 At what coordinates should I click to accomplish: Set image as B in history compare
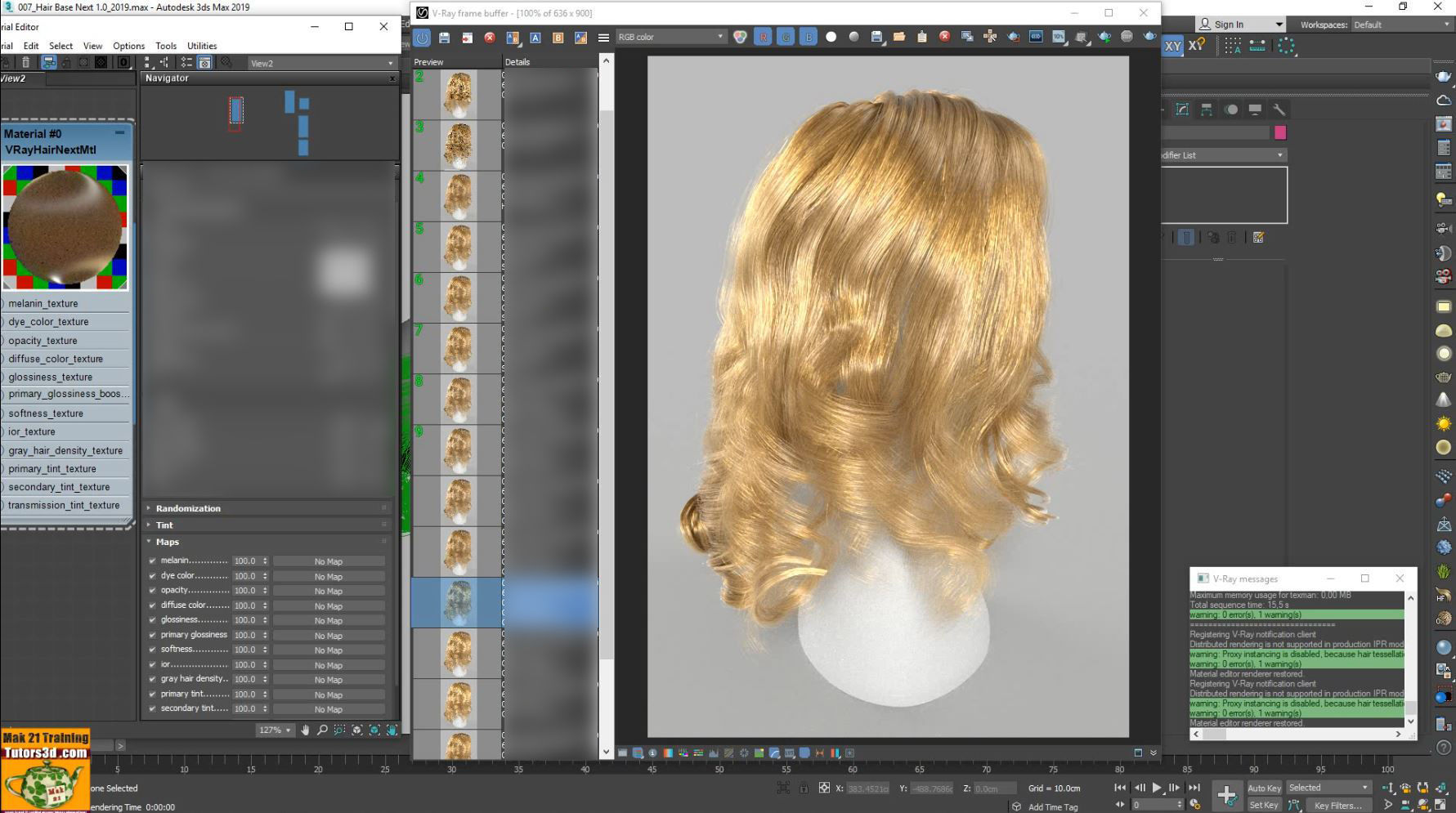[x=558, y=38]
